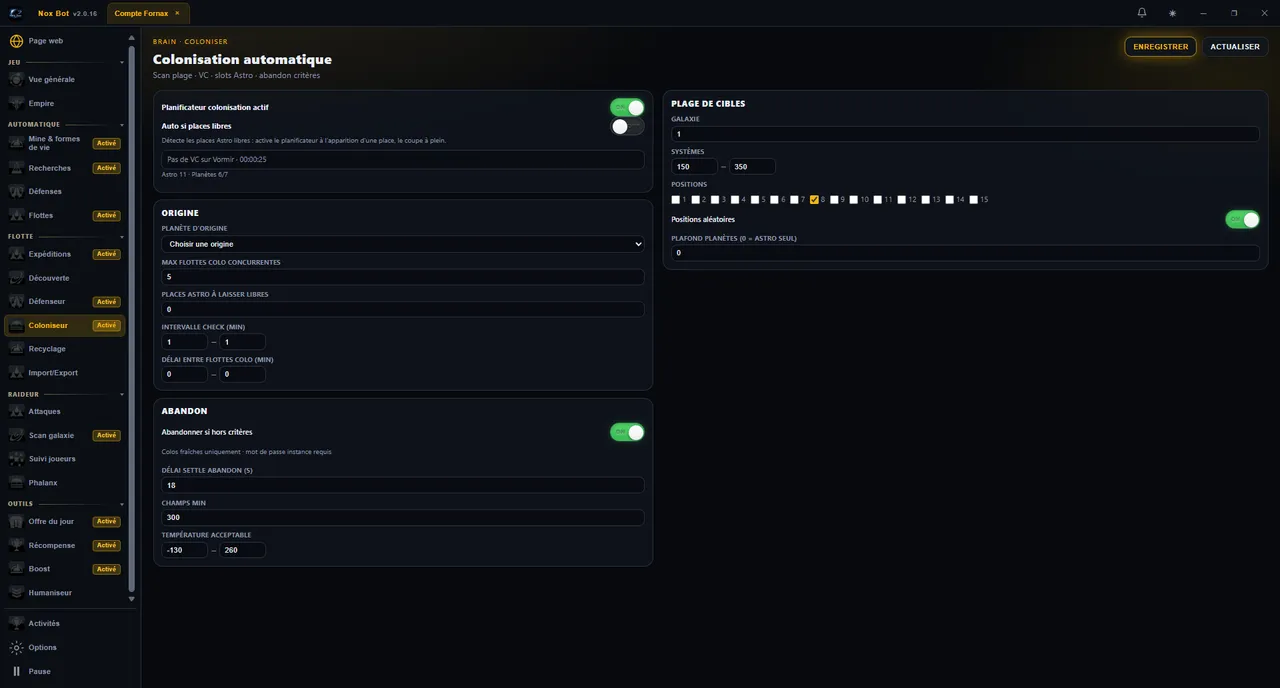
Task: Click the ACTUALISER button
Action: pos(1235,47)
